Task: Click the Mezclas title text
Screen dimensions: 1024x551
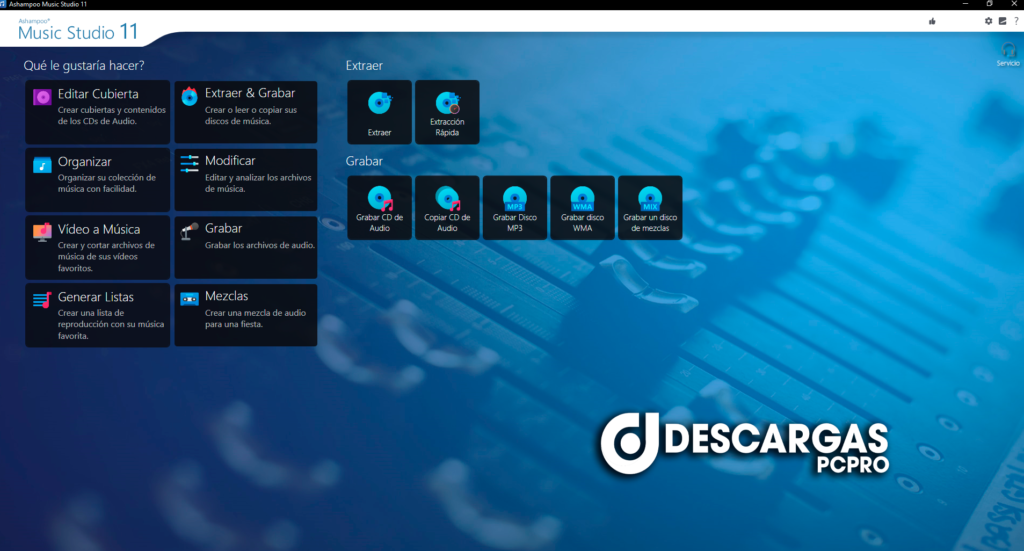Action: (227, 296)
